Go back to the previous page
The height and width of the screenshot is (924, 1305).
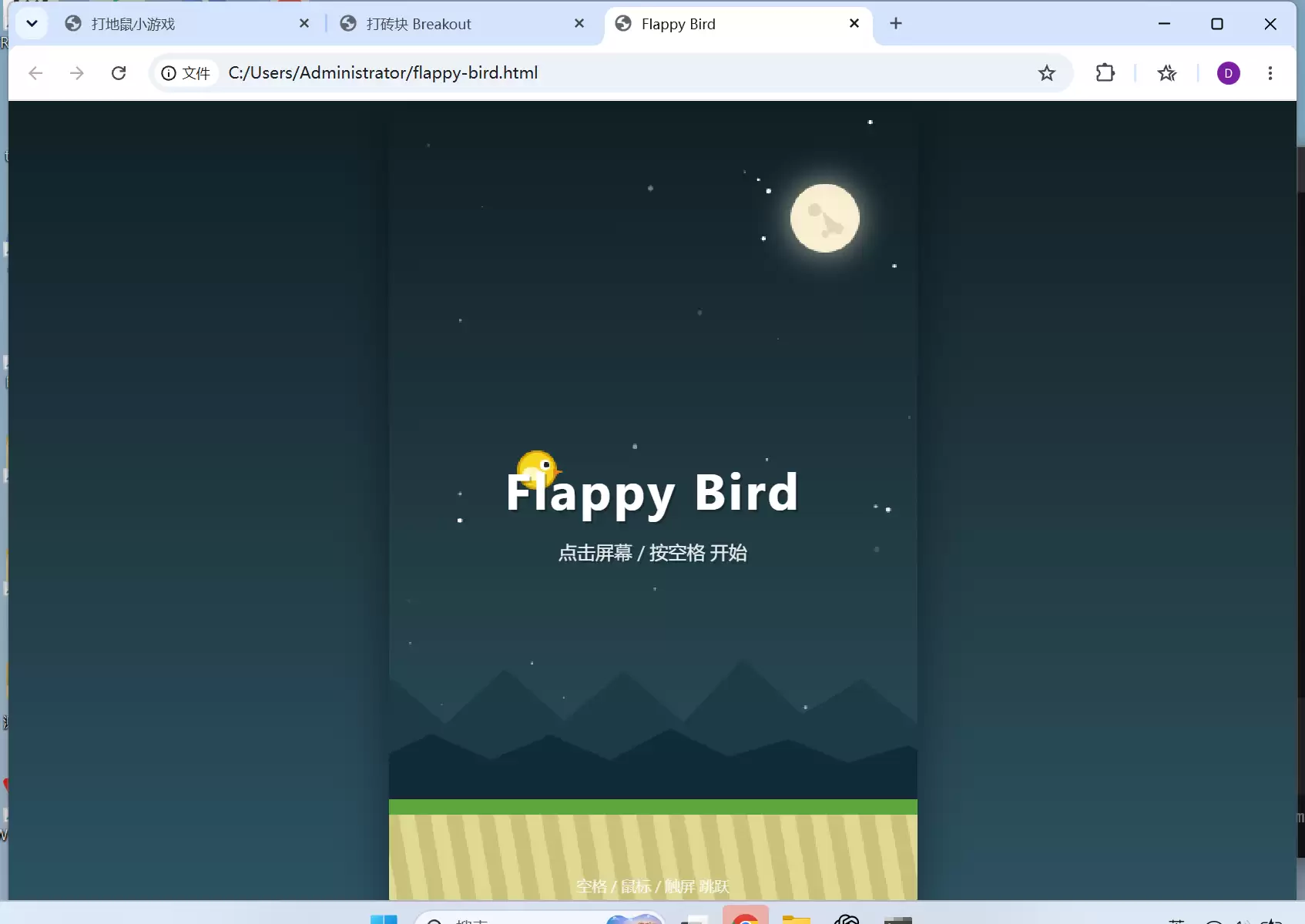click(35, 73)
